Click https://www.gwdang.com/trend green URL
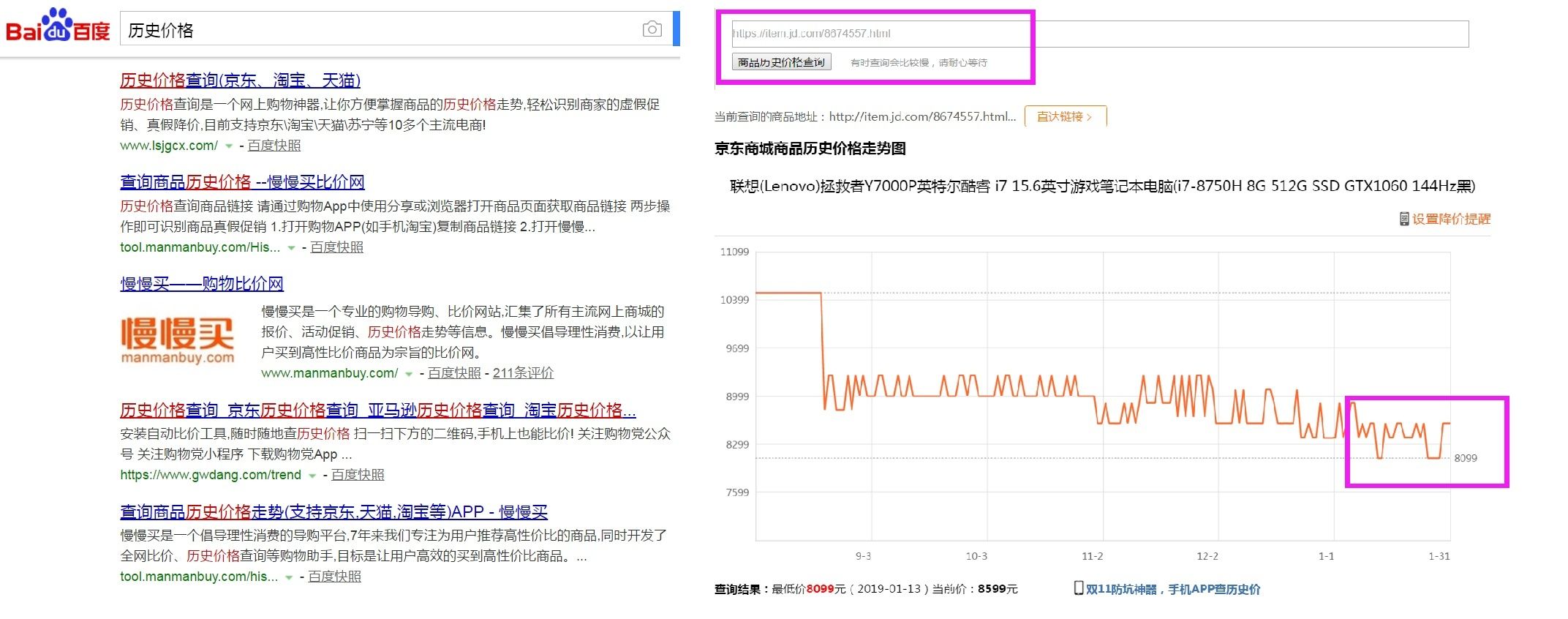Screen dimensions: 1568x619 211,475
